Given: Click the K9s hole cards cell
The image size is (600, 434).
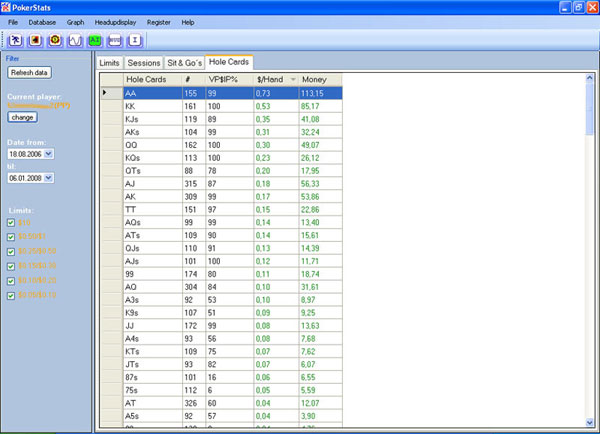Looking at the screenshot, I should [153, 313].
